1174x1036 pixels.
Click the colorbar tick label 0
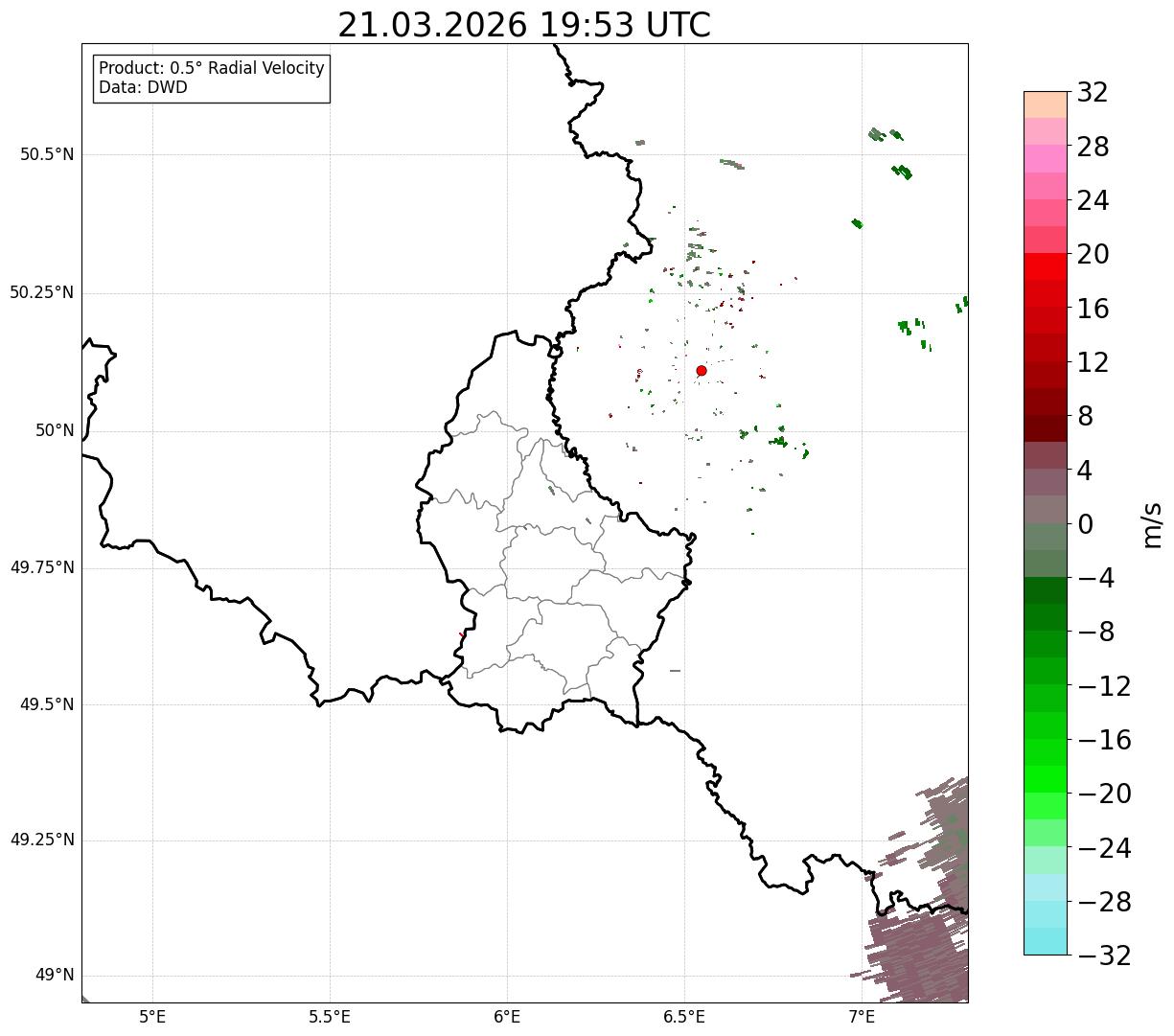[x=1085, y=525]
